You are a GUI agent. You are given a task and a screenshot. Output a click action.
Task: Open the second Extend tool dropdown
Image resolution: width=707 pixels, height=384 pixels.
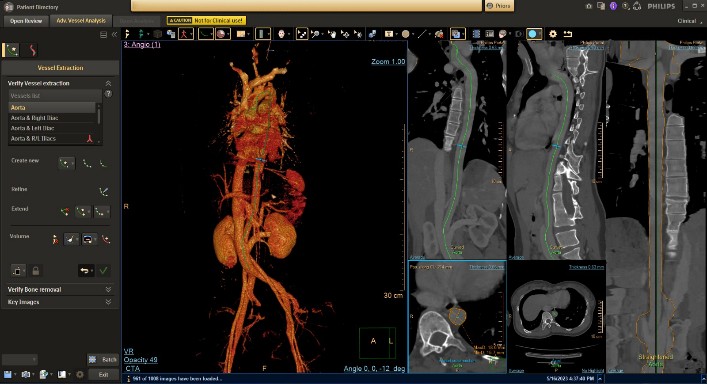(83, 211)
